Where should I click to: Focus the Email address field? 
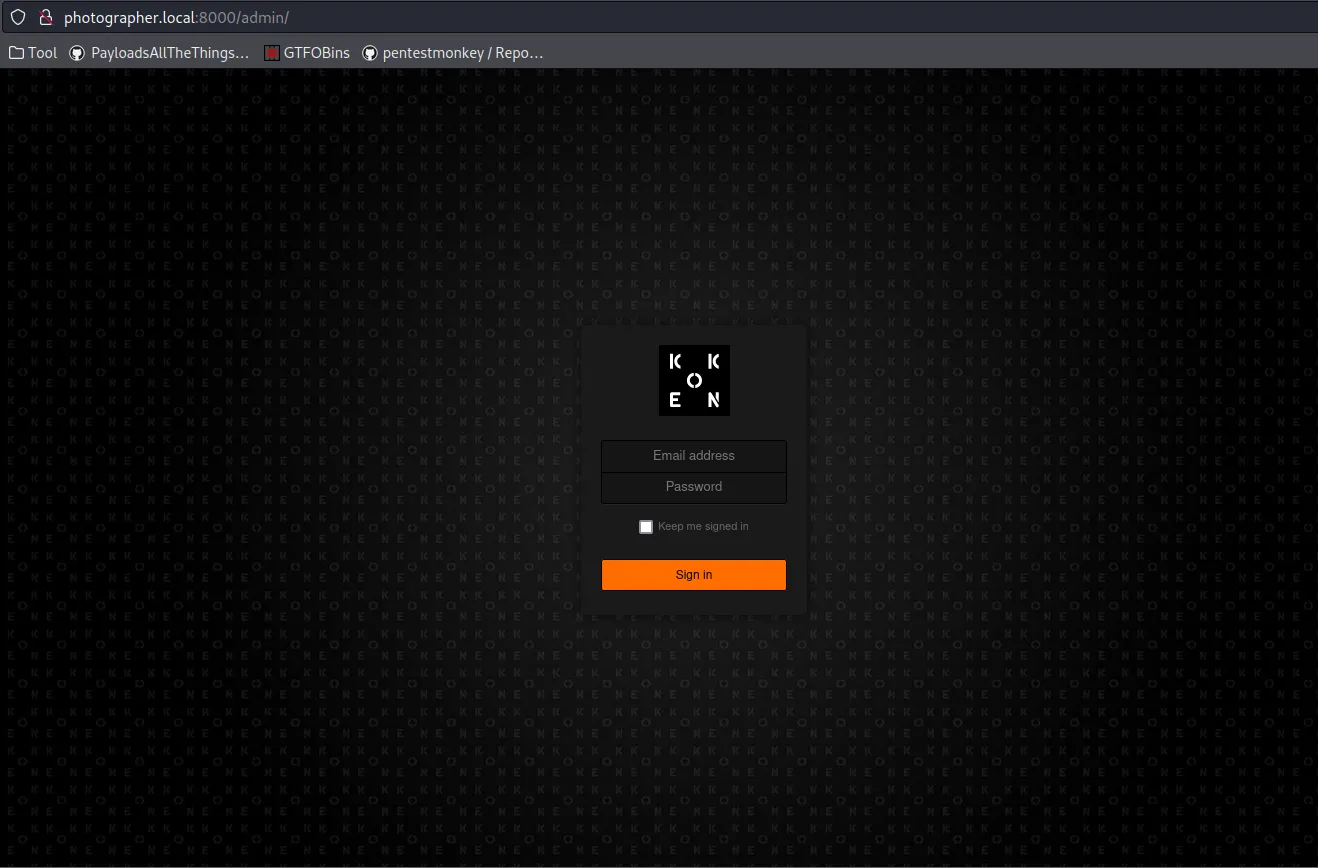pos(694,456)
